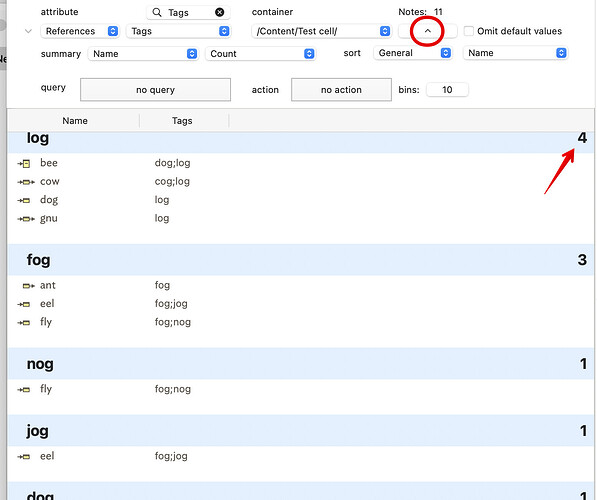Click the Tags column header
Viewport: 597px width, 500px height.
pyautogui.click(x=182, y=121)
